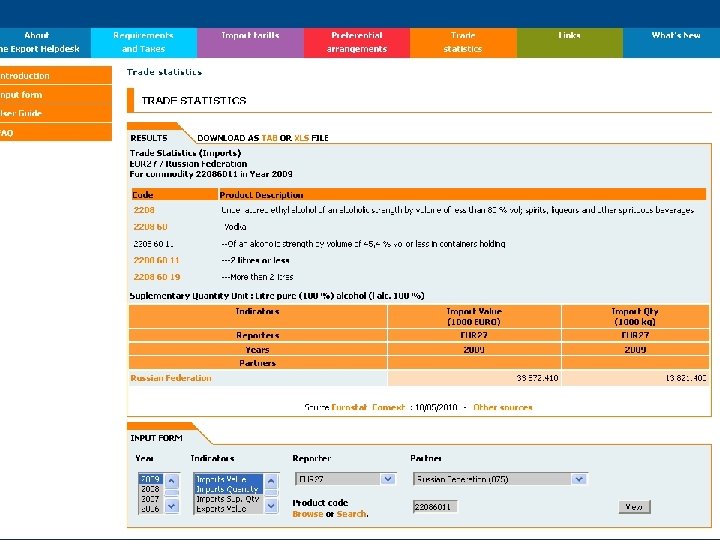Select Imports Sup. Qty indicator
Screen dimensions: 720x540
coord(228,499)
